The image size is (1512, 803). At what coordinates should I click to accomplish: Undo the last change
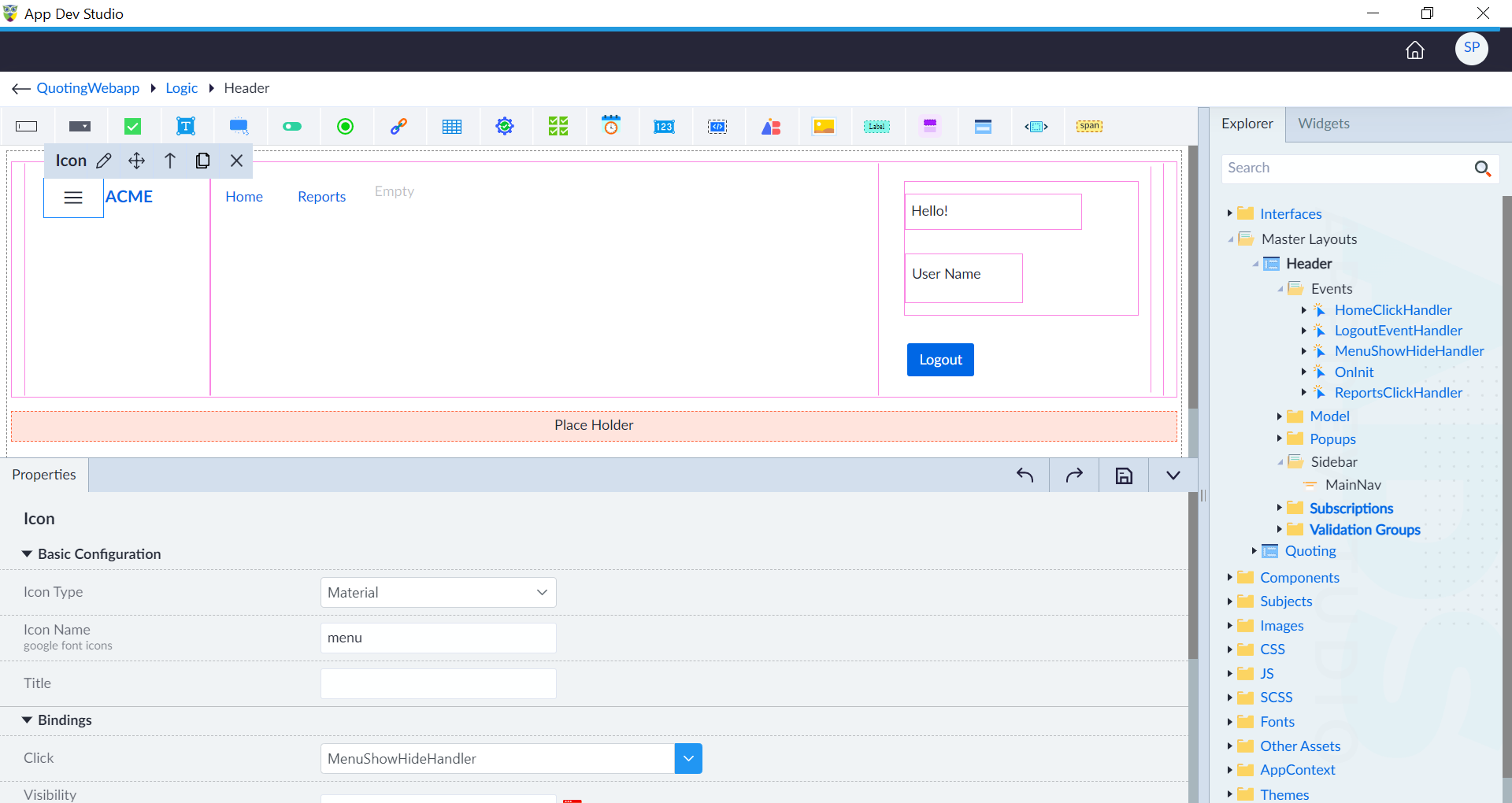[1025, 475]
